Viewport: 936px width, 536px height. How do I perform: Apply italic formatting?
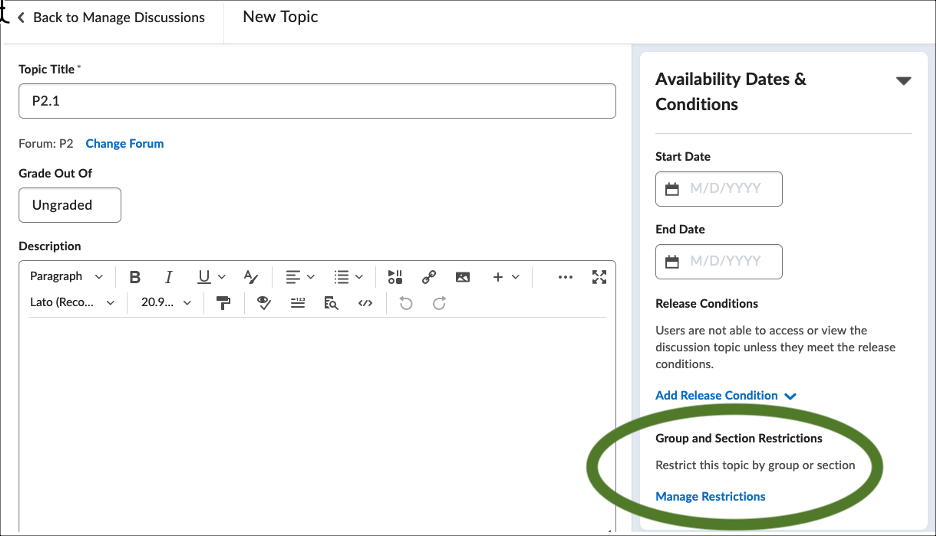[x=168, y=277]
